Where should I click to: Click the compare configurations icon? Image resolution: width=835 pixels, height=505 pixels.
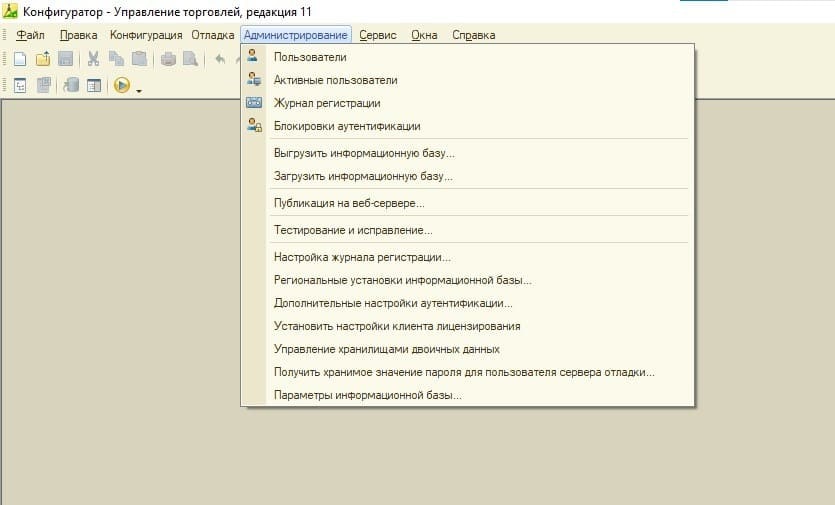44,85
